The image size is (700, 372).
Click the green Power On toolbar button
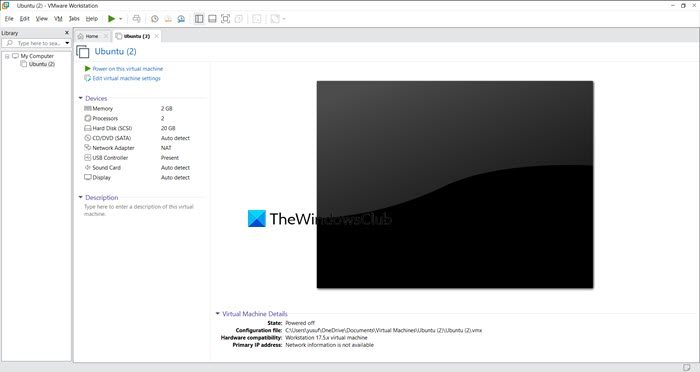pos(111,19)
